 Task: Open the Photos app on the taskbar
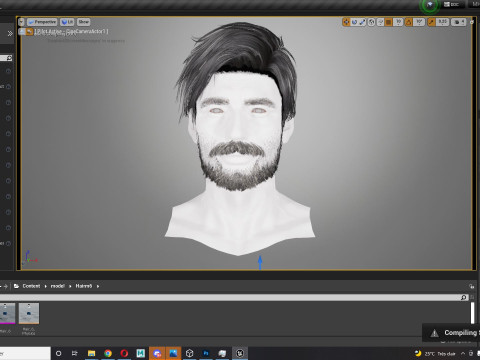coord(173,353)
